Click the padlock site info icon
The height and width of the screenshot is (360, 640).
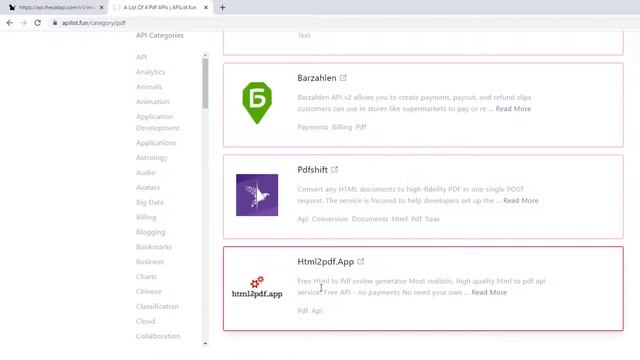point(55,23)
